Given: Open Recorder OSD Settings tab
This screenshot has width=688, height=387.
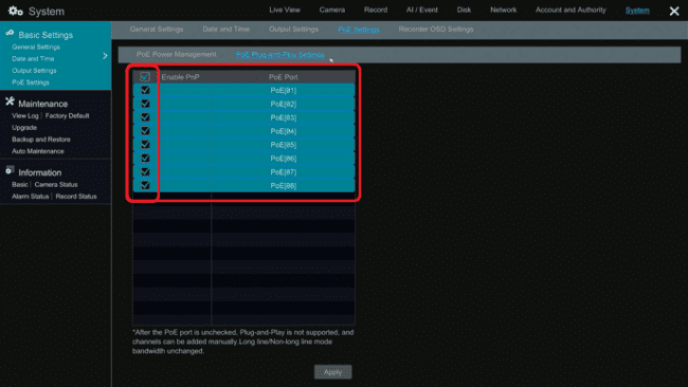Looking at the screenshot, I should coord(436,29).
